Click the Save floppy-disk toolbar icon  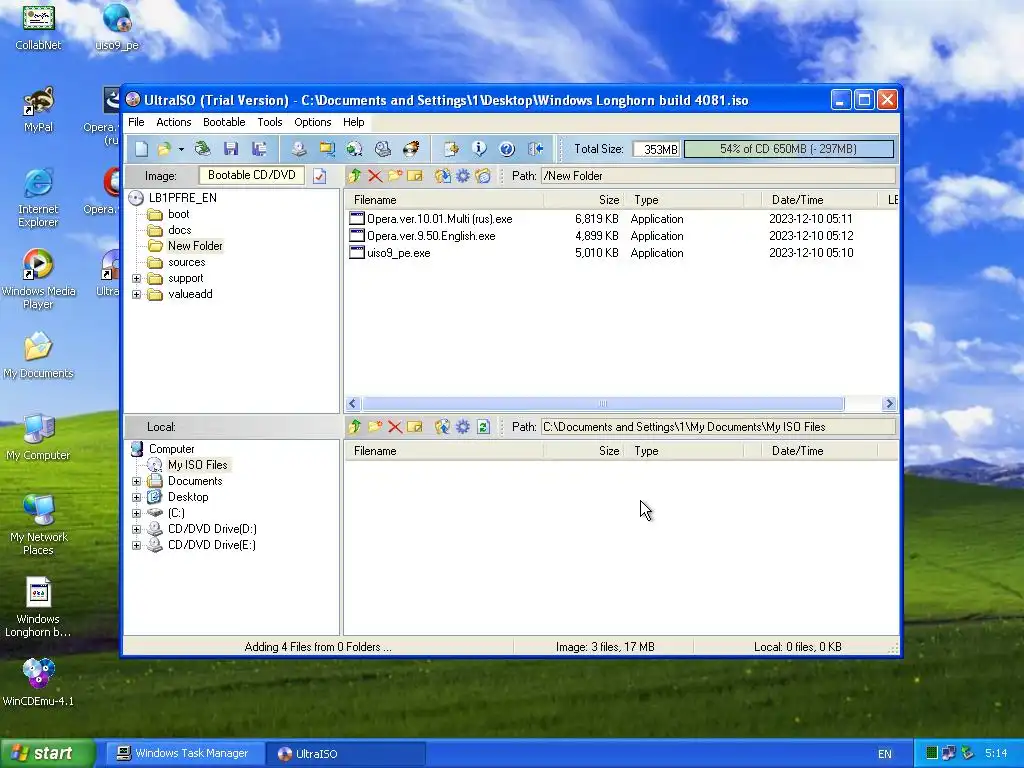tap(231, 149)
